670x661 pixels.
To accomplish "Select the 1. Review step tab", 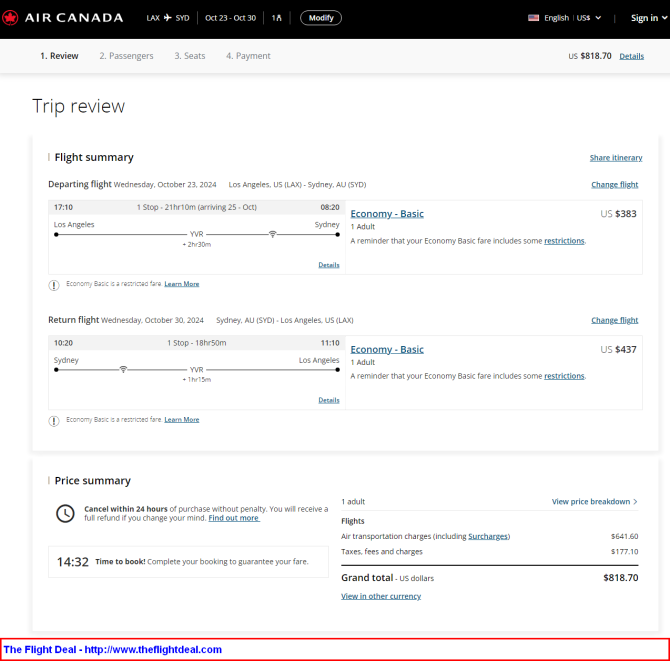I will tap(59, 56).
